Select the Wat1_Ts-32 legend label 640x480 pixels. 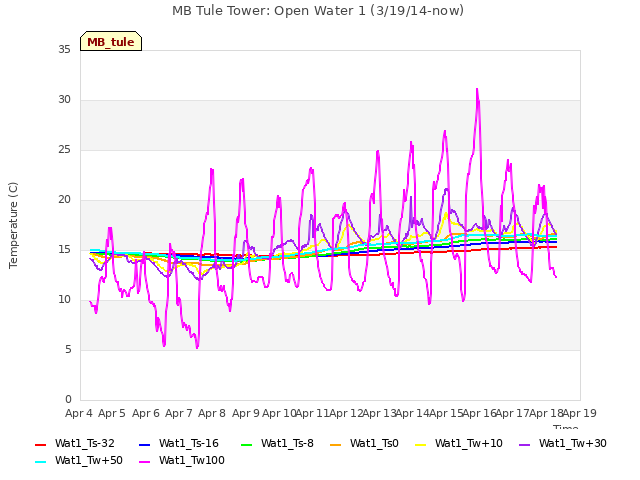85,444
